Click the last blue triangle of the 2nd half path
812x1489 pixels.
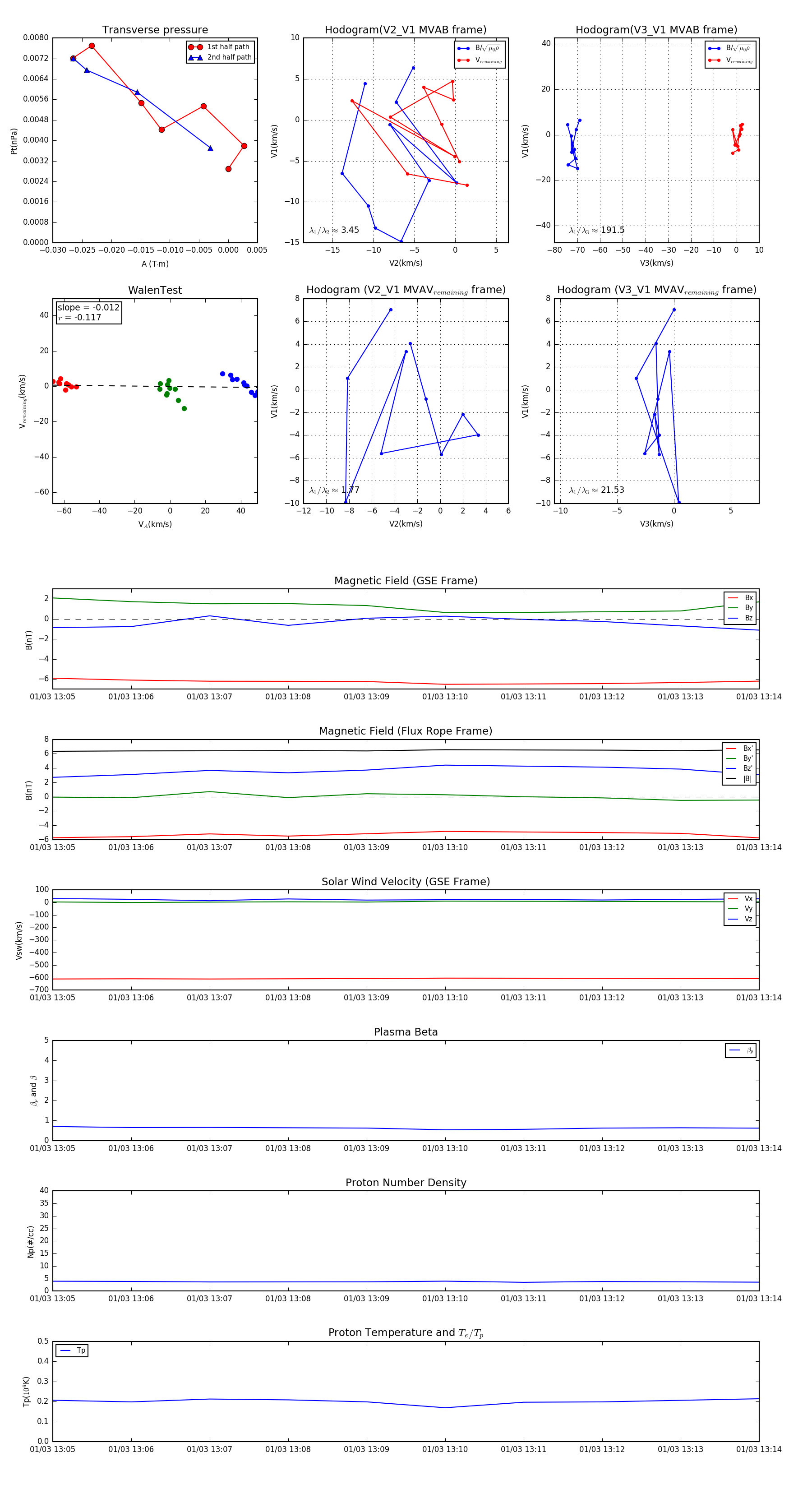[210, 148]
